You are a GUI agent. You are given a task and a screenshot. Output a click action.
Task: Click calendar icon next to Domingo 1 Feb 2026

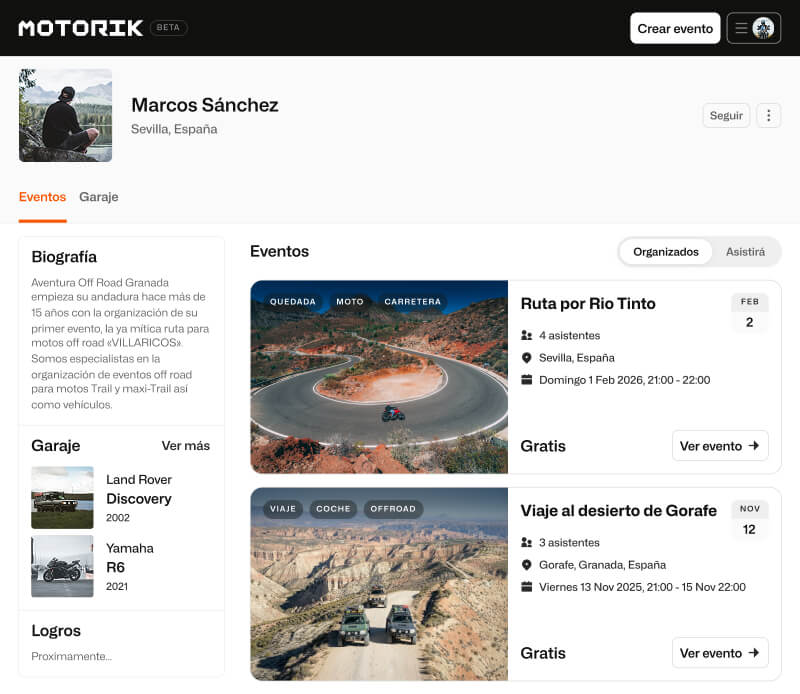pos(527,380)
